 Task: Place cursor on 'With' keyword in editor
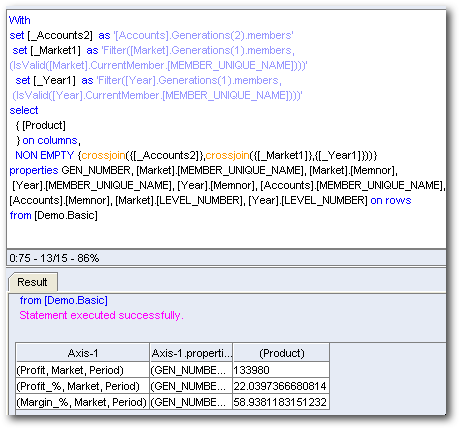point(20,20)
